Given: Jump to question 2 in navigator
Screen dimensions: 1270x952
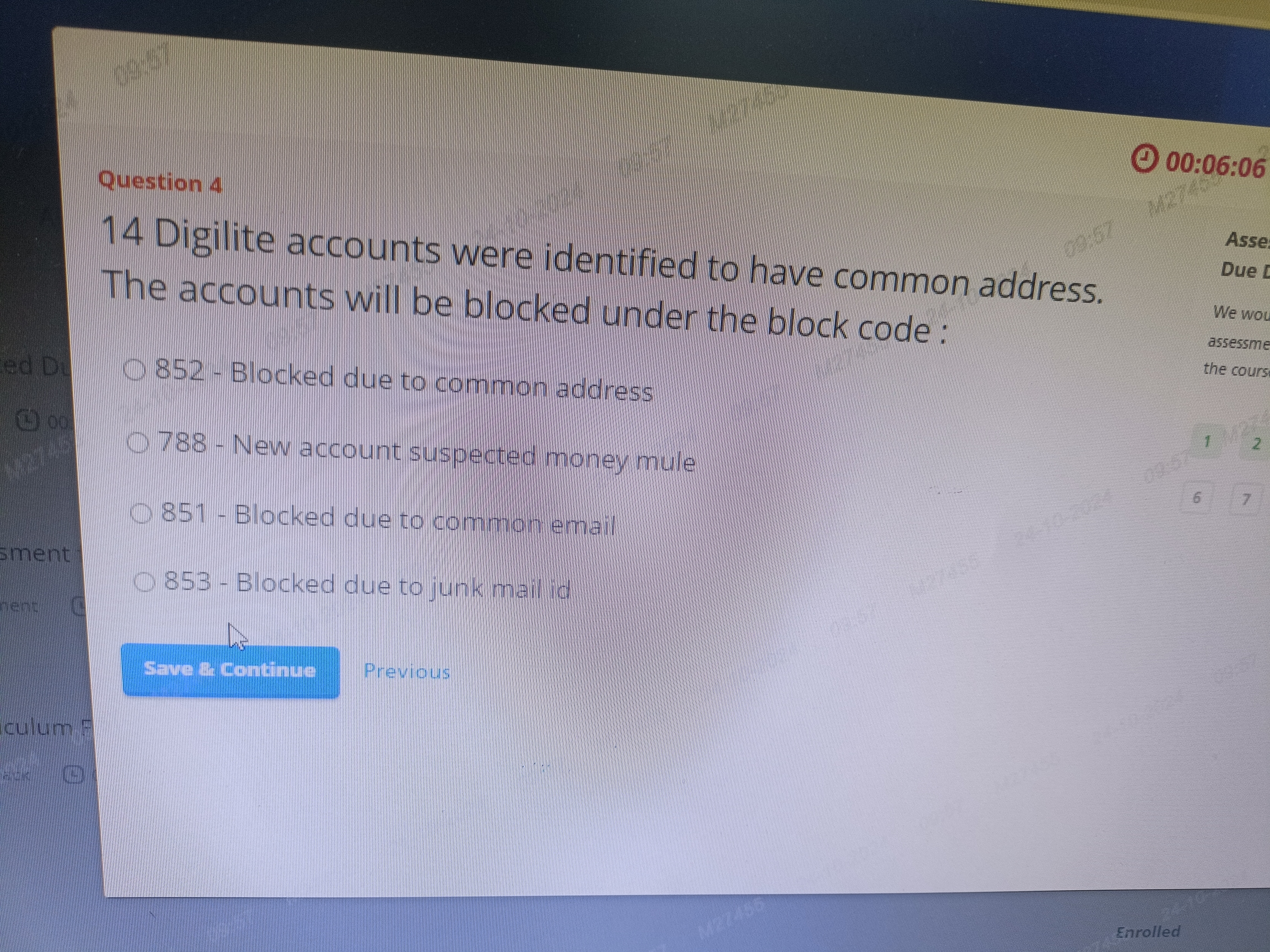Looking at the screenshot, I should tap(1256, 444).
